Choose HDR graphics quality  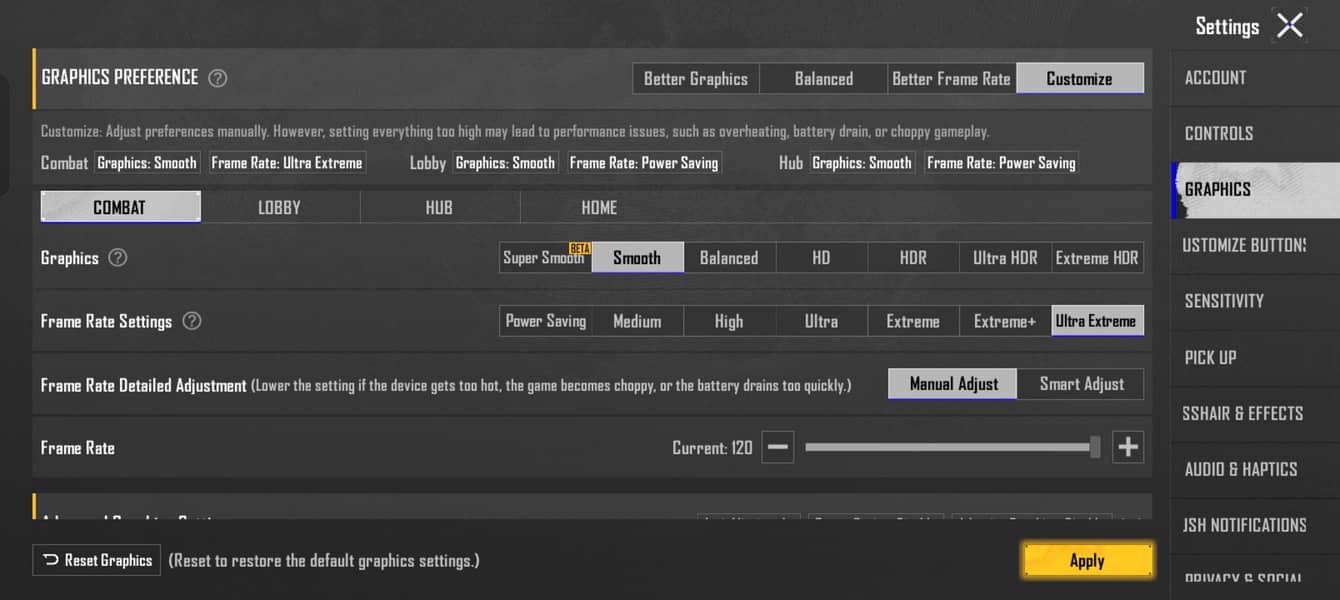coord(914,258)
